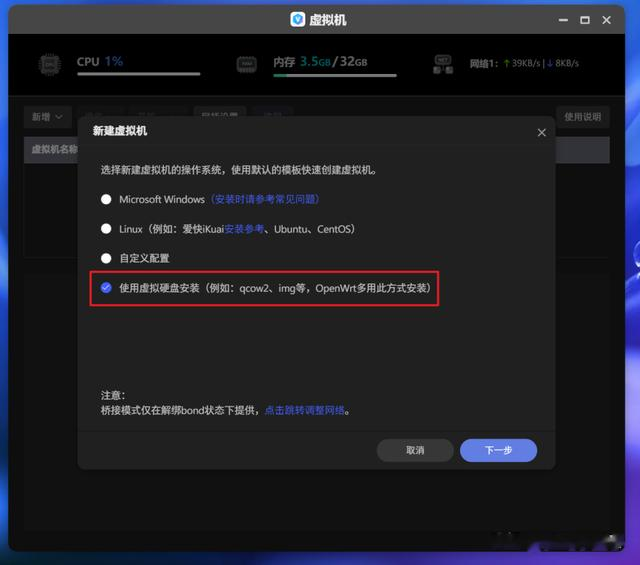Select the Linux radio option
Viewport: 640px width, 565px height.
tap(106, 229)
